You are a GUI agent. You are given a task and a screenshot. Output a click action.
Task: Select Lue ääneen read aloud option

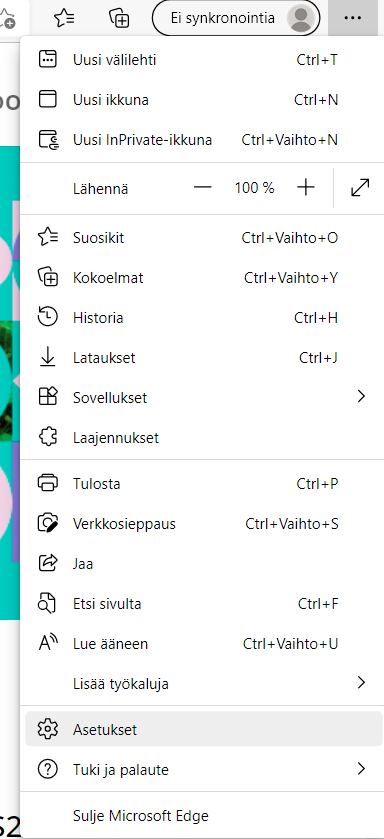tap(204, 644)
